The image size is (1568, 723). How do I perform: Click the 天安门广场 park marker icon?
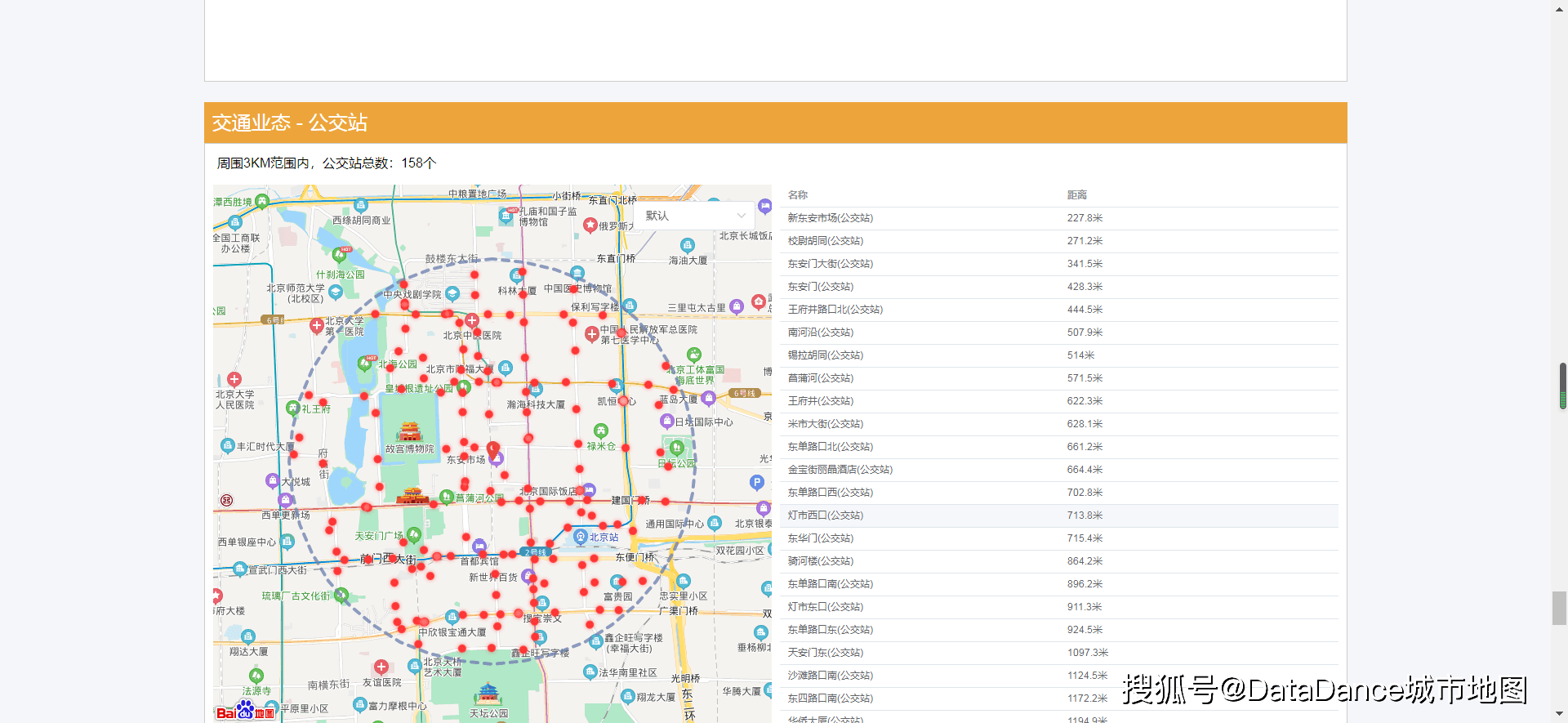click(414, 534)
